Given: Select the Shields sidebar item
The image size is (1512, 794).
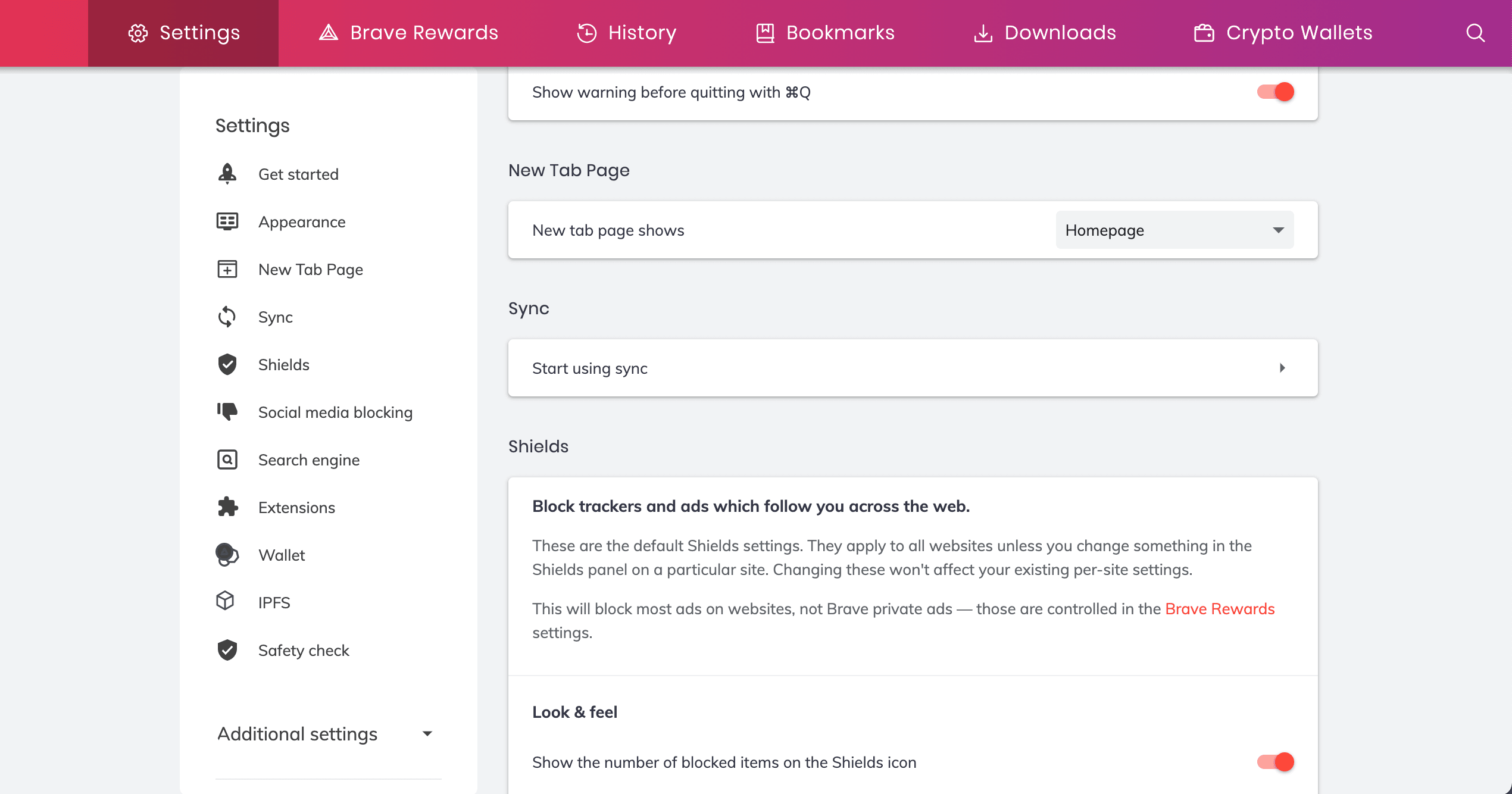Looking at the screenshot, I should (283, 364).
